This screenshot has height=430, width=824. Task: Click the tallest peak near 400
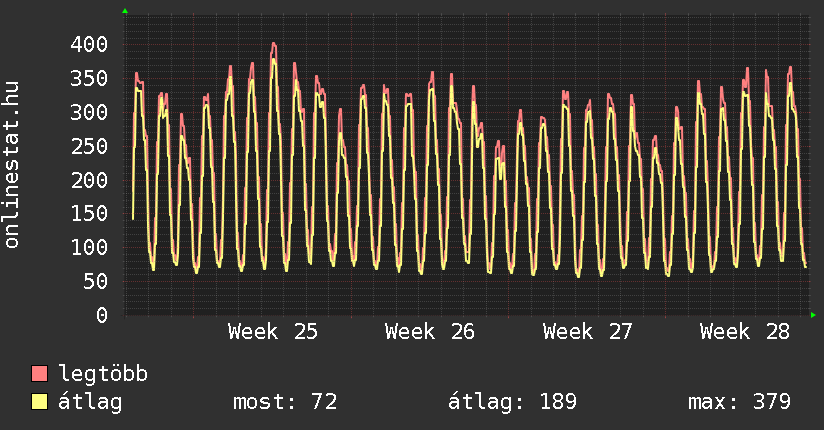(x=273, y=46)
